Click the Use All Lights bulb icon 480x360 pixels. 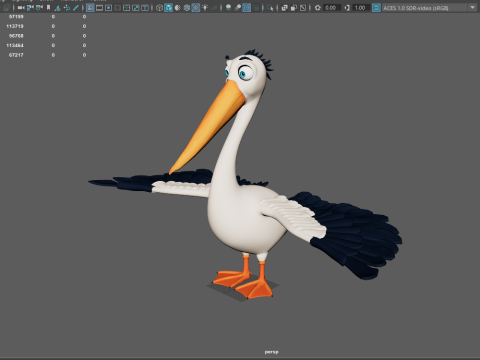(x=205, y=7)
